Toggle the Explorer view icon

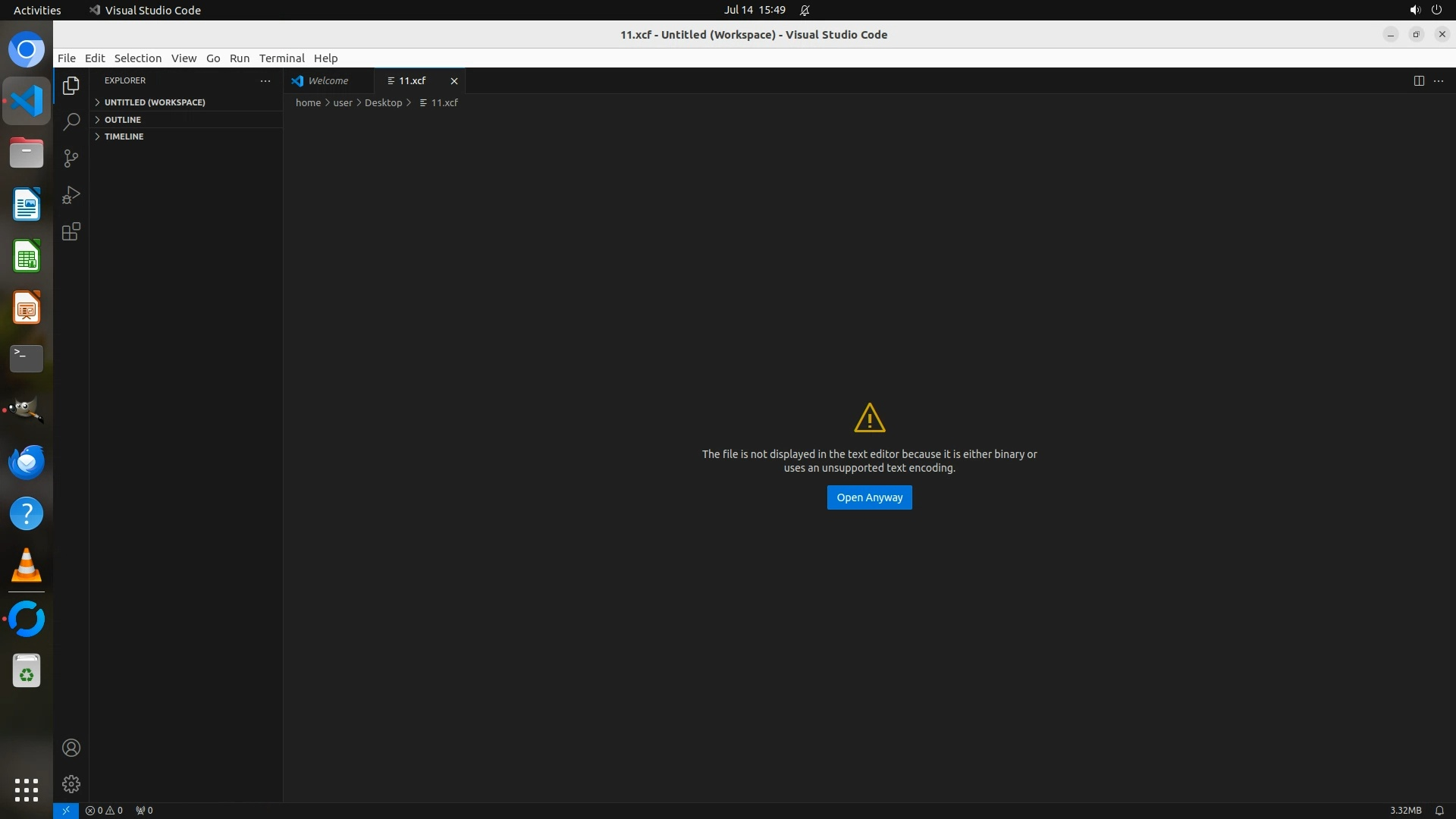pyautogui.click(x=71, y=86)
